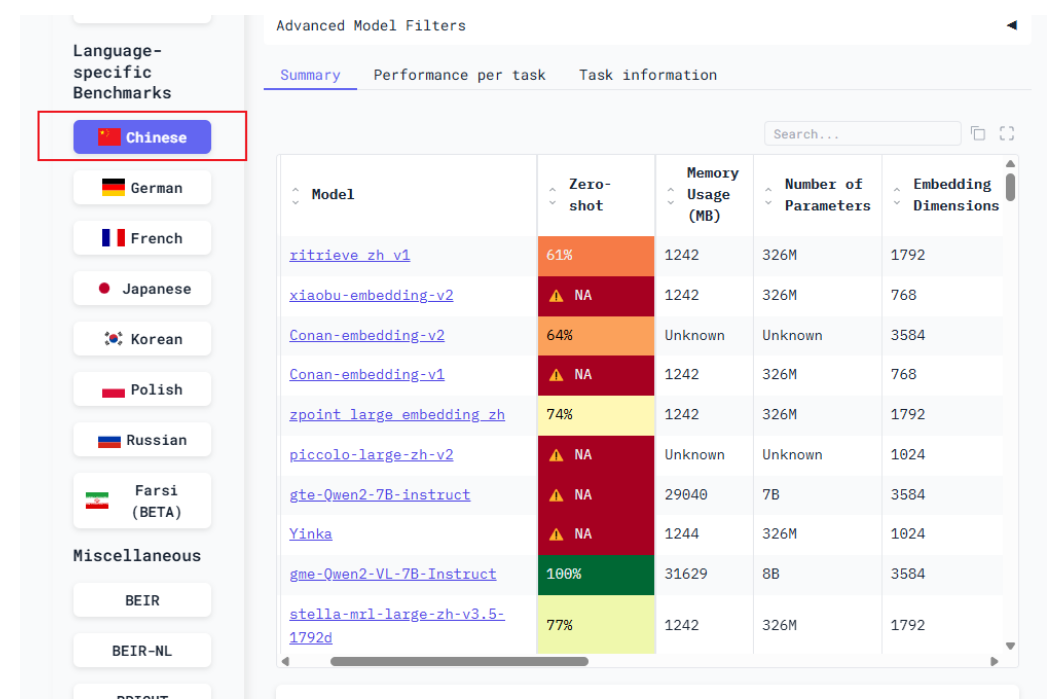Open the Task information tab
Image resolution: width=1047 pixels, height=699 pixels.
648,75
